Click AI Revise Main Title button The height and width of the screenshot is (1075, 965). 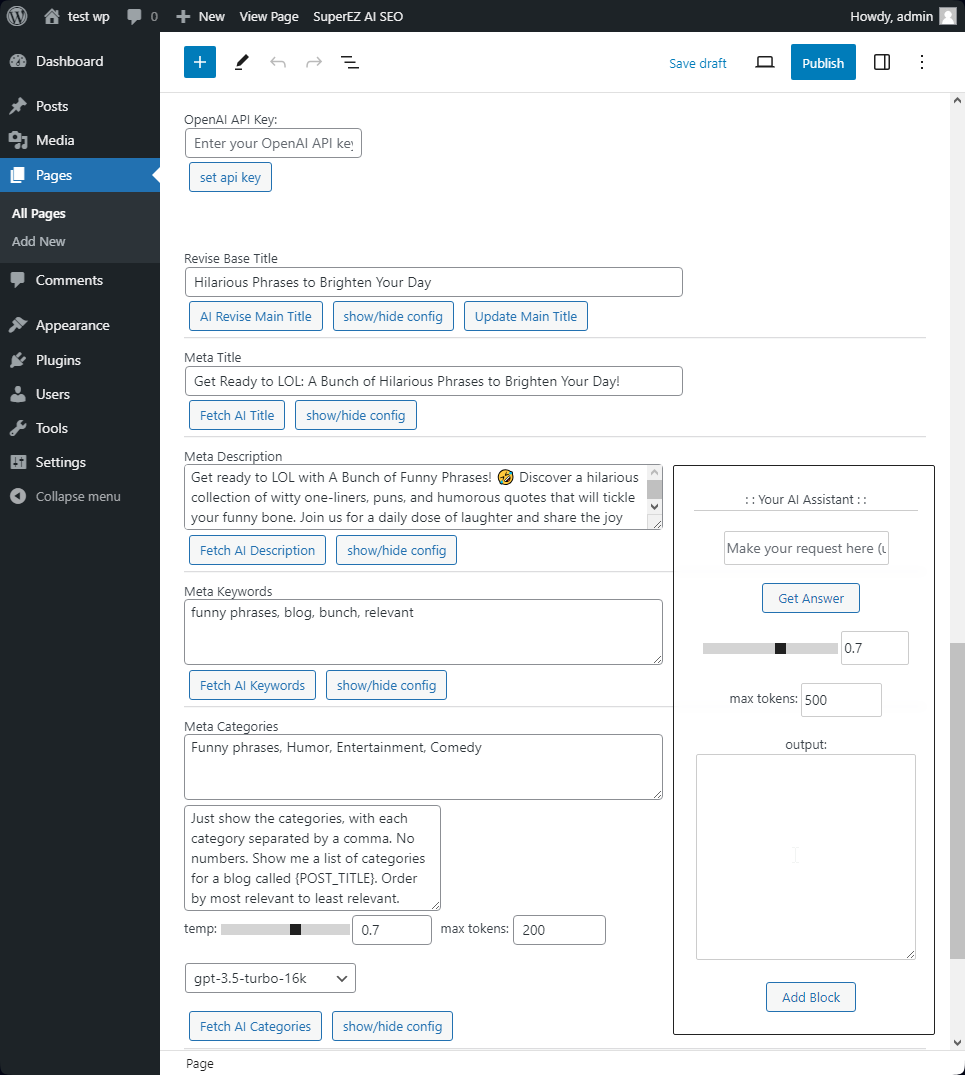pyautogui.click(x=256, y=316)
